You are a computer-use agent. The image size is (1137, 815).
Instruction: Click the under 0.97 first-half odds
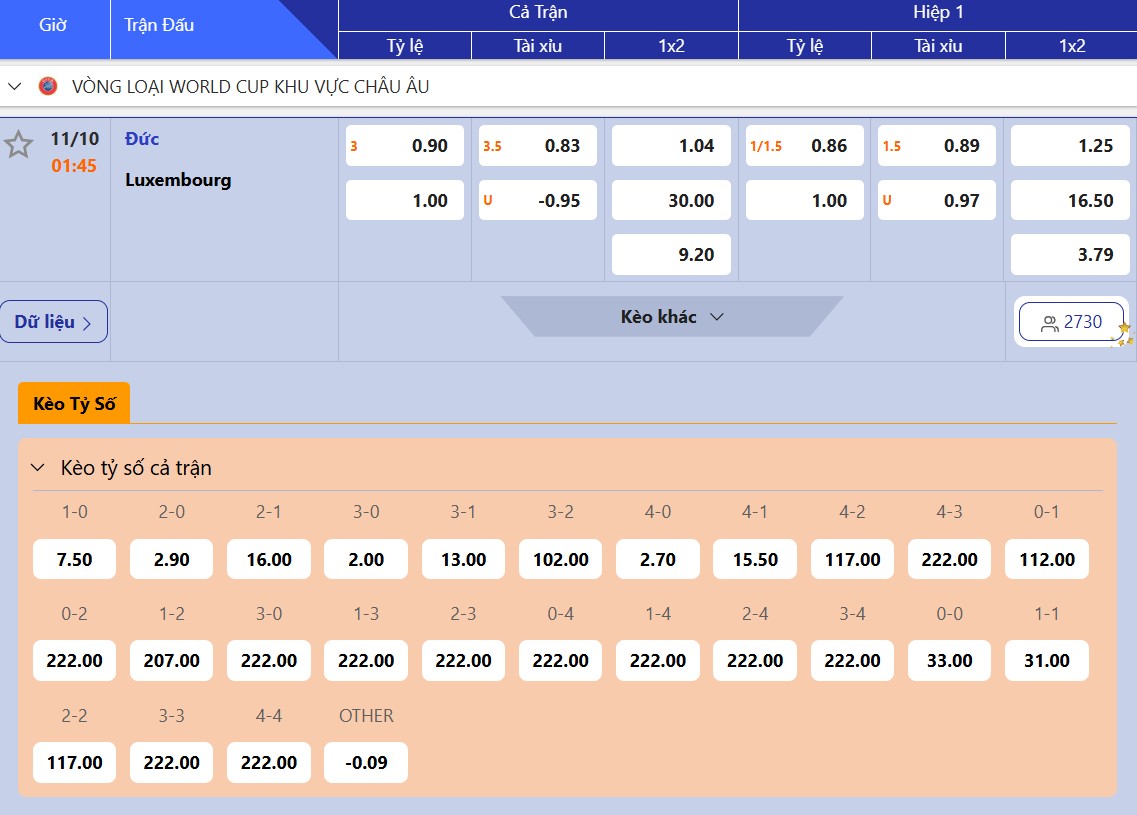point(936,199)
